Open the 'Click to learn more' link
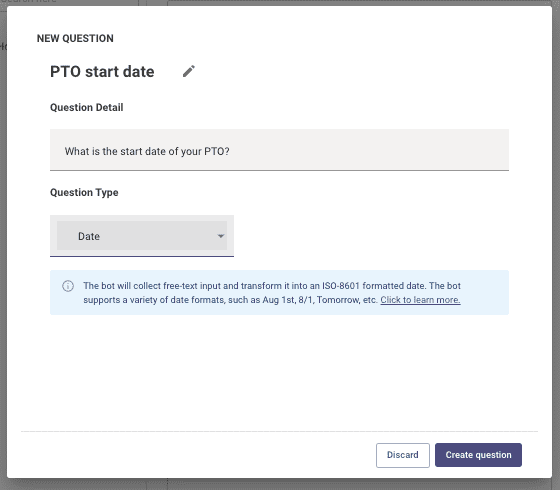The height and width of the screenshot is (490, 560). click(x=420, y=300)
